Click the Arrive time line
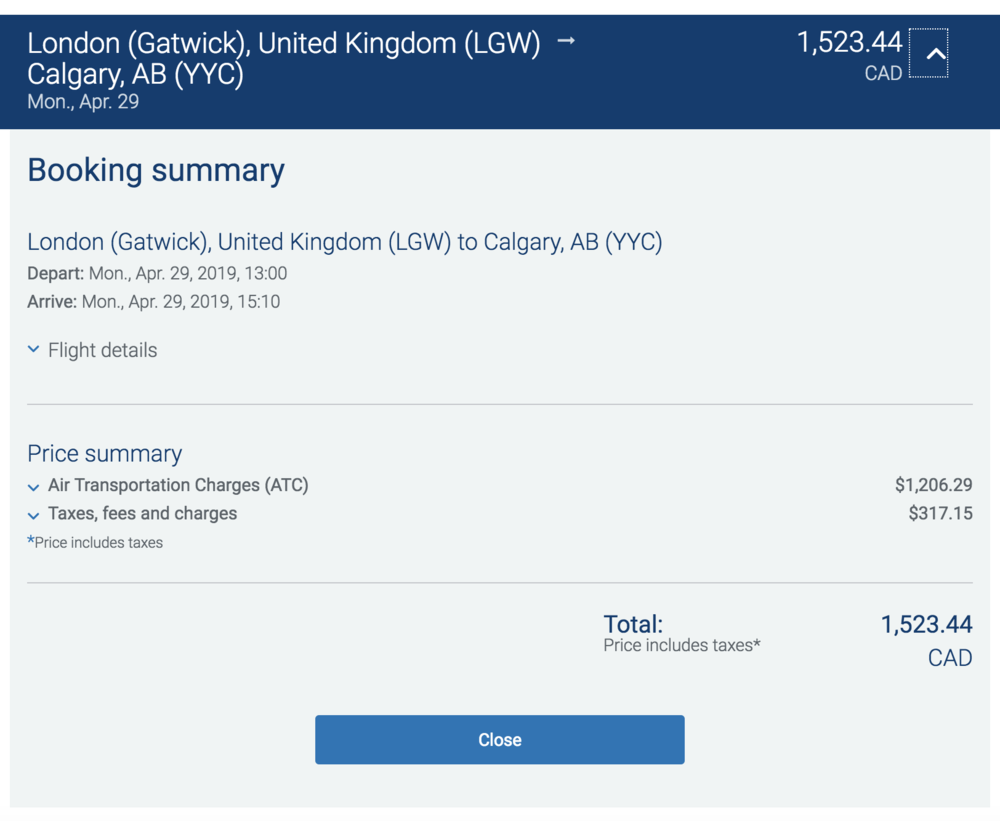1000x821 pixels. 153,301
